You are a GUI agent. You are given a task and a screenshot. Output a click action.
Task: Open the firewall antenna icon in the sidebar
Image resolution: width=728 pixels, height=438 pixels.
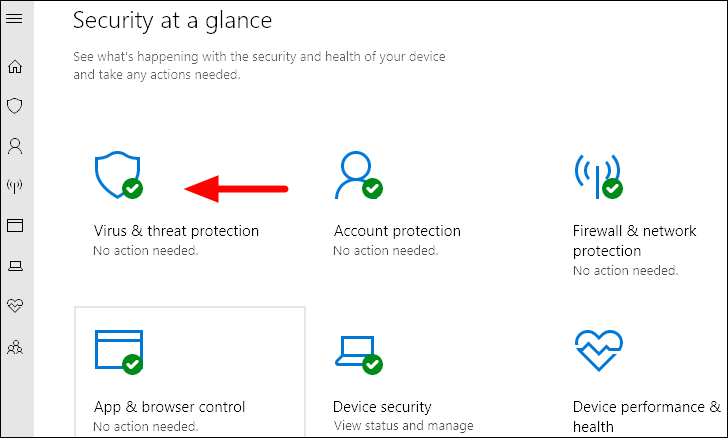click(x=15, y=186)
